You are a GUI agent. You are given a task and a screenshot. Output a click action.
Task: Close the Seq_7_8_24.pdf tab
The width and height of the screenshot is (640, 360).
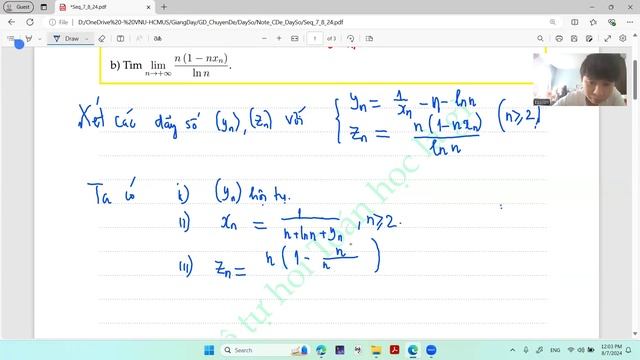(x=148, y=7)
